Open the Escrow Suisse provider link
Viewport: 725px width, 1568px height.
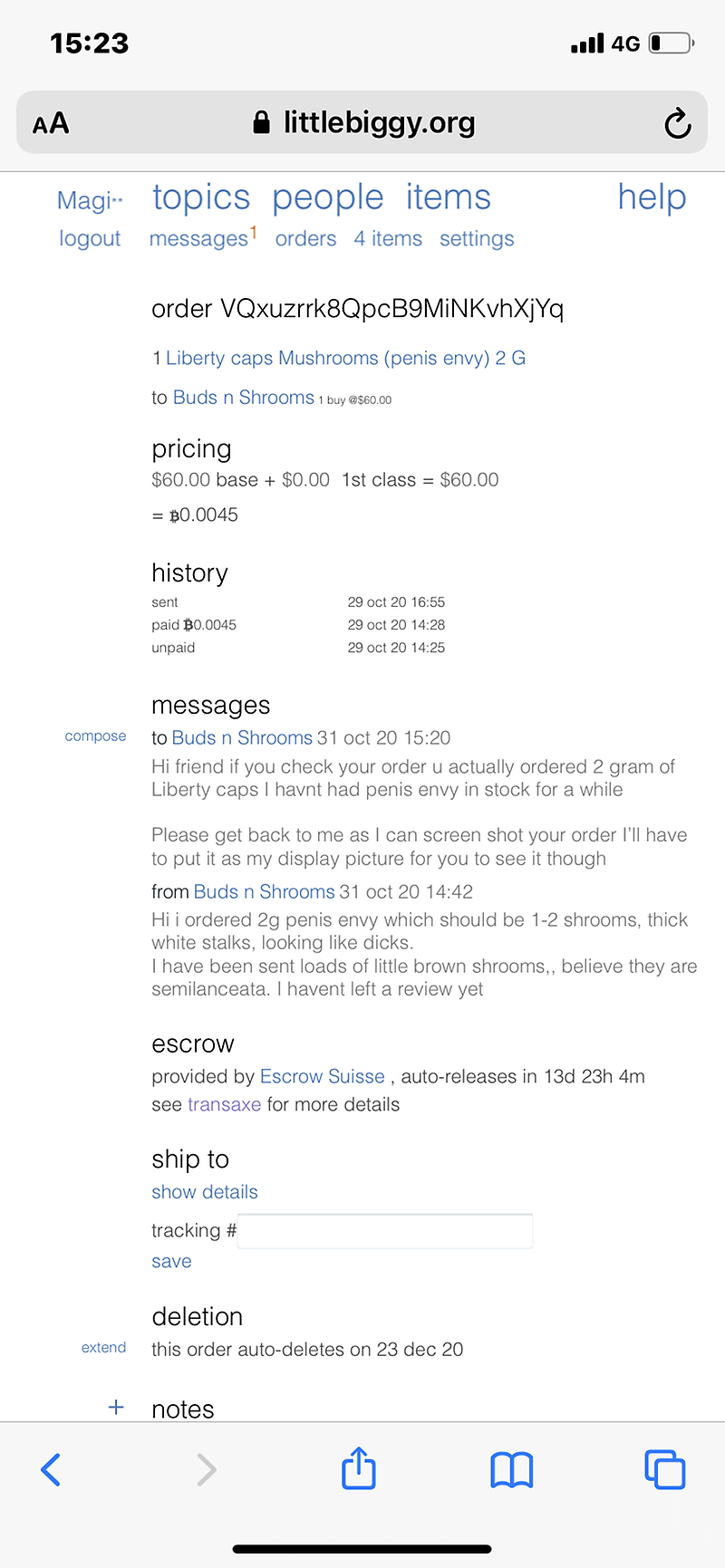[323, 1076]
